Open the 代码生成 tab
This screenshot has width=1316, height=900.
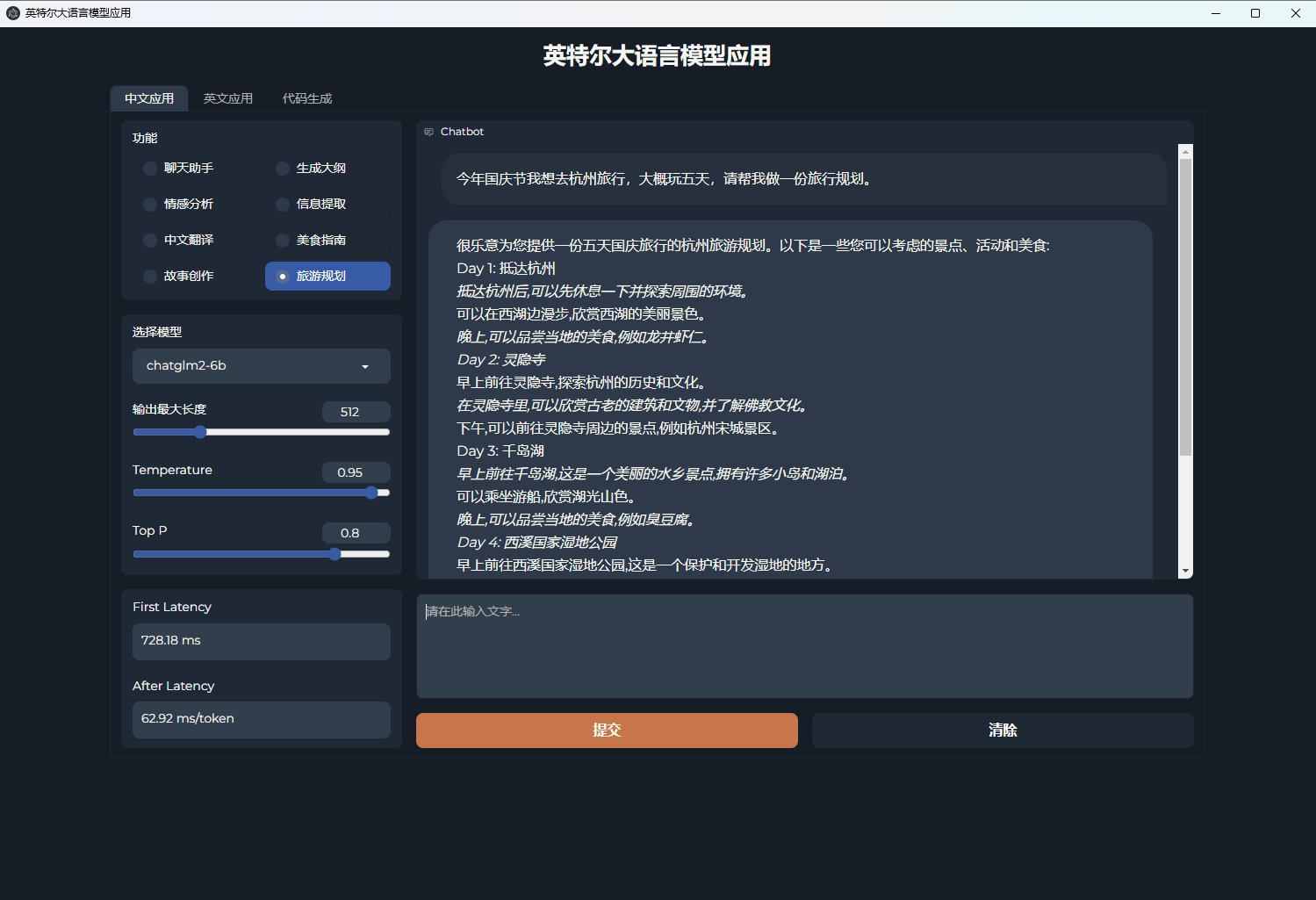click(307, 98)
